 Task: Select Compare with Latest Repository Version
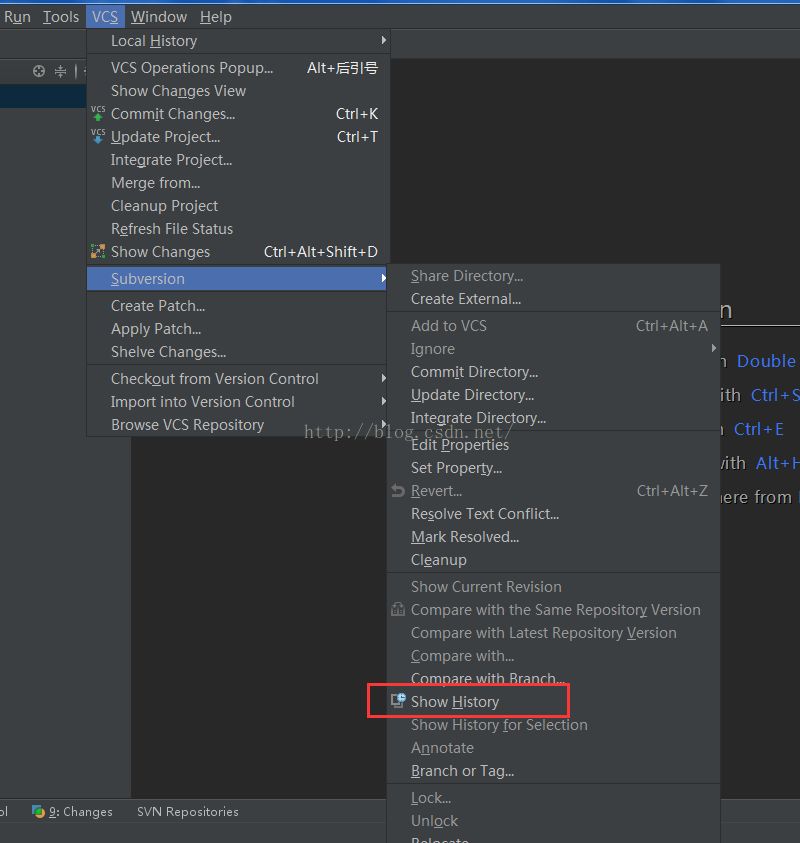click(553, 633)
